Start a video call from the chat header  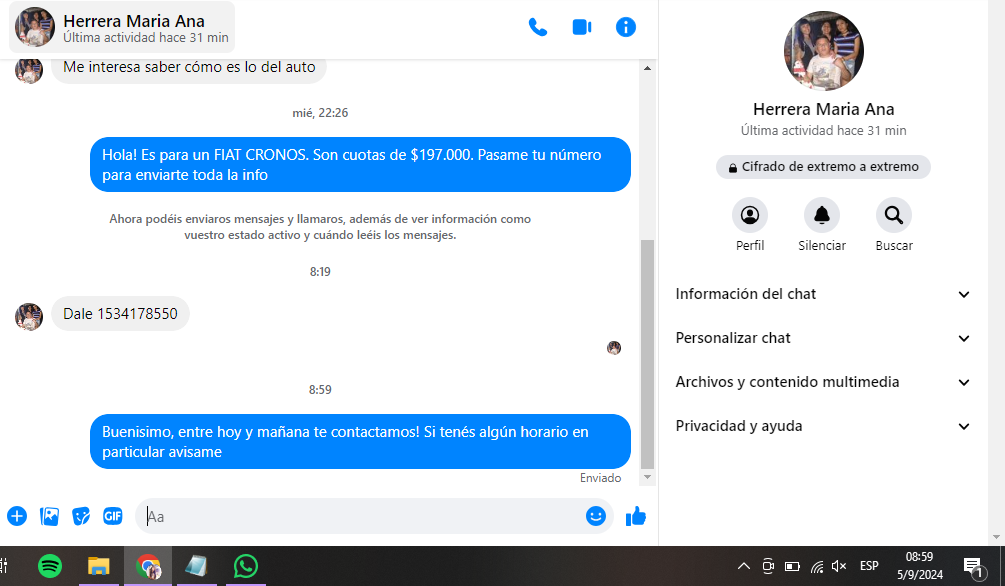[582, 27]
